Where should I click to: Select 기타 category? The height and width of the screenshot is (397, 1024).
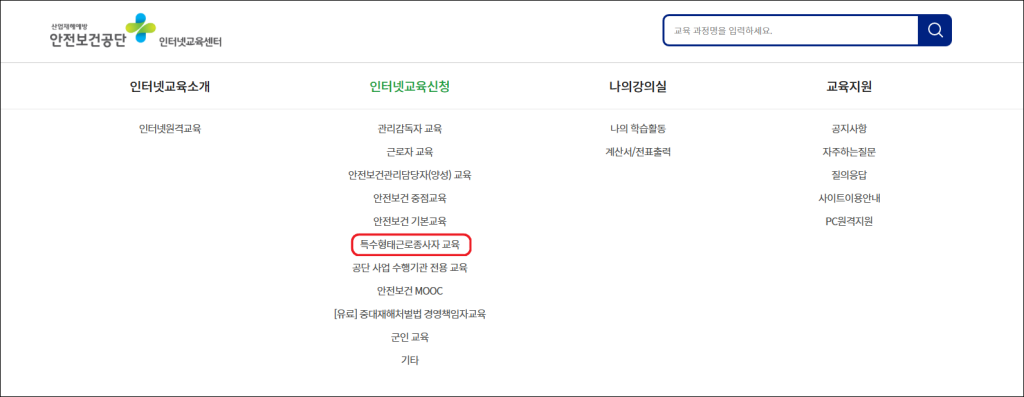pyautogui.click(x=409, y=360)
